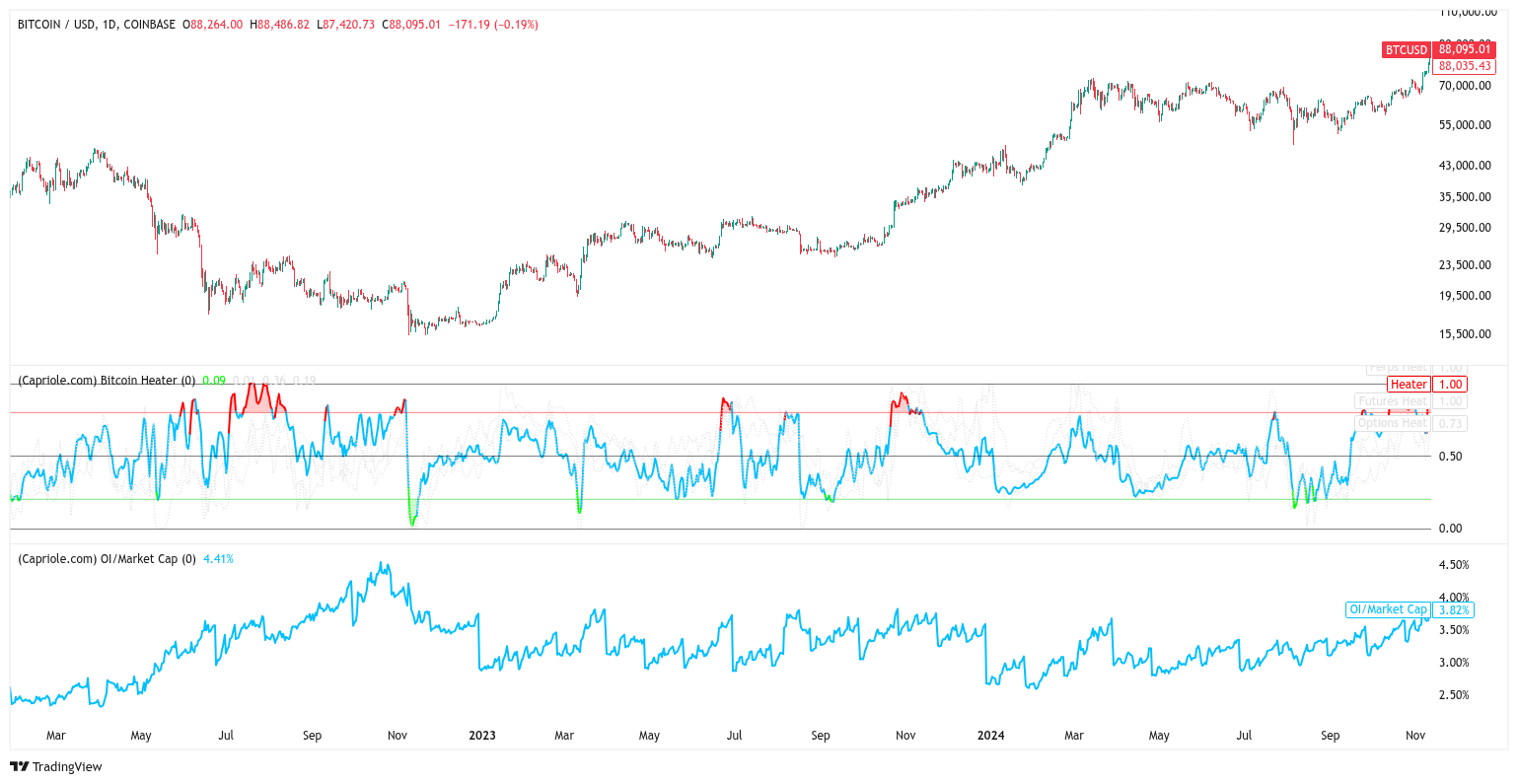Image resolution: width=1518 pixels, height=784 pixels.
Task: Toggle OI/Market Cap via its (0) marker
Action: [x=187, y=558]
